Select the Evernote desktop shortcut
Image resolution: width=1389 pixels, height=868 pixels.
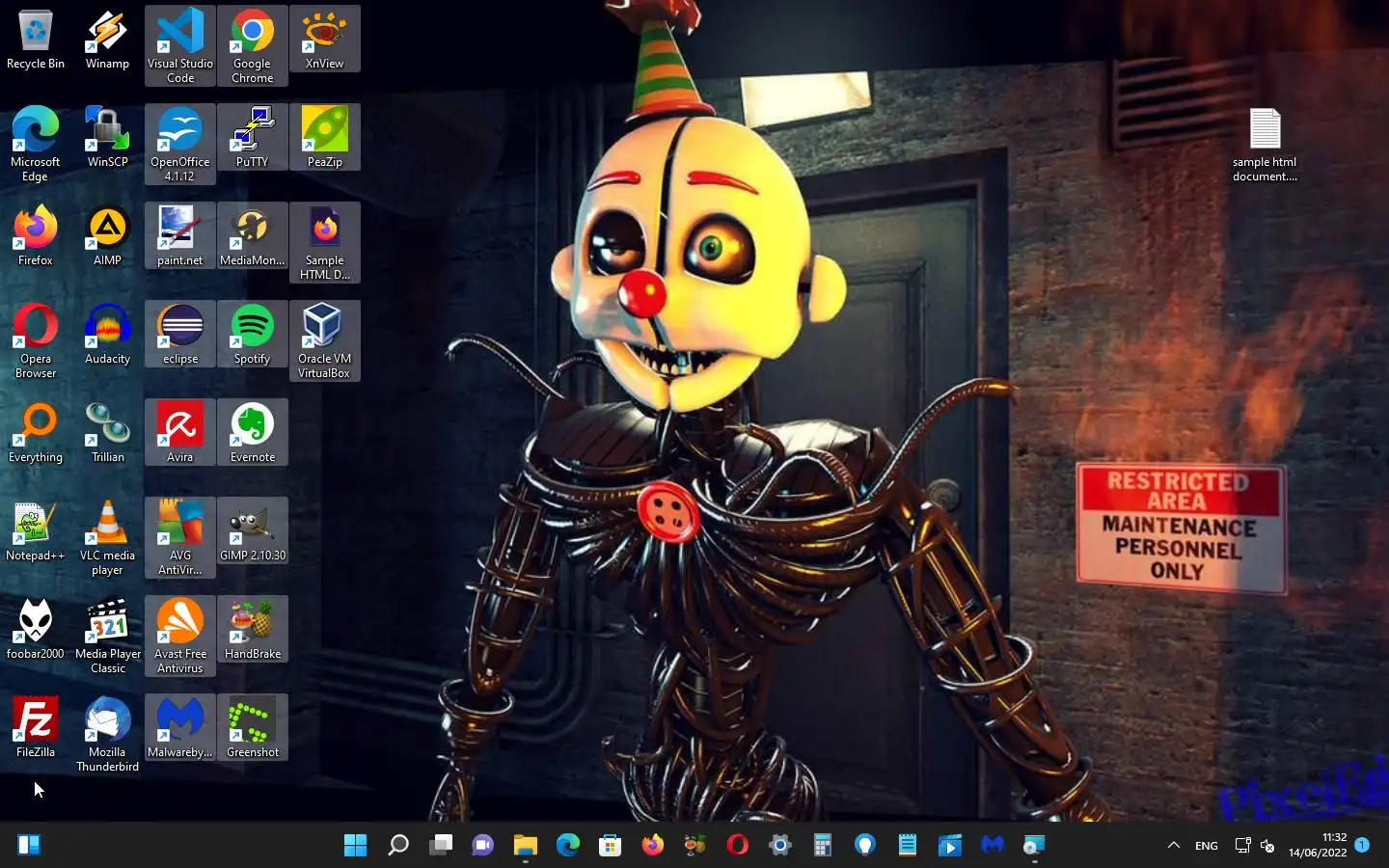pos(253,432)
